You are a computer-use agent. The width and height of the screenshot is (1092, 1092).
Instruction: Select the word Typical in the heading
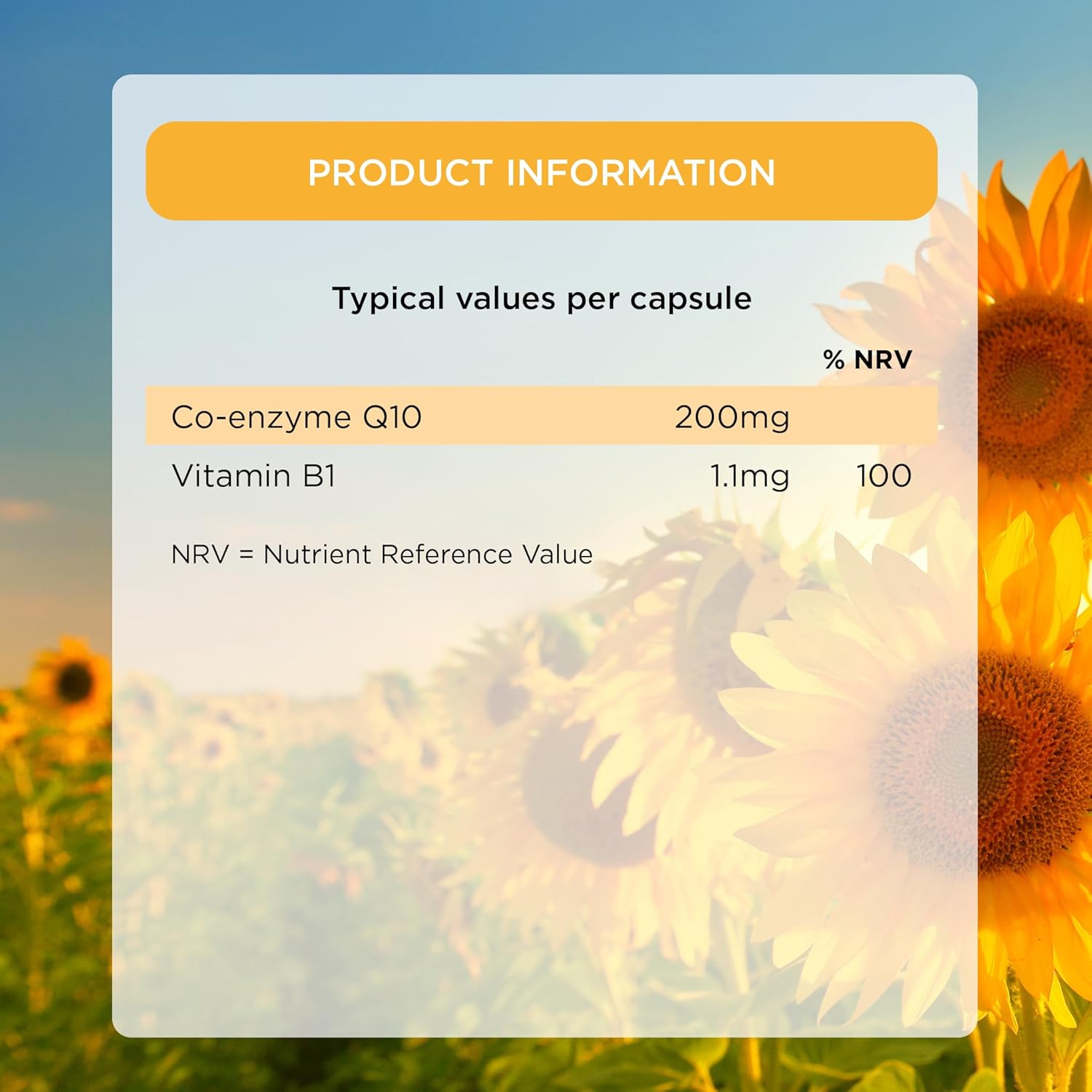(388, 298)
